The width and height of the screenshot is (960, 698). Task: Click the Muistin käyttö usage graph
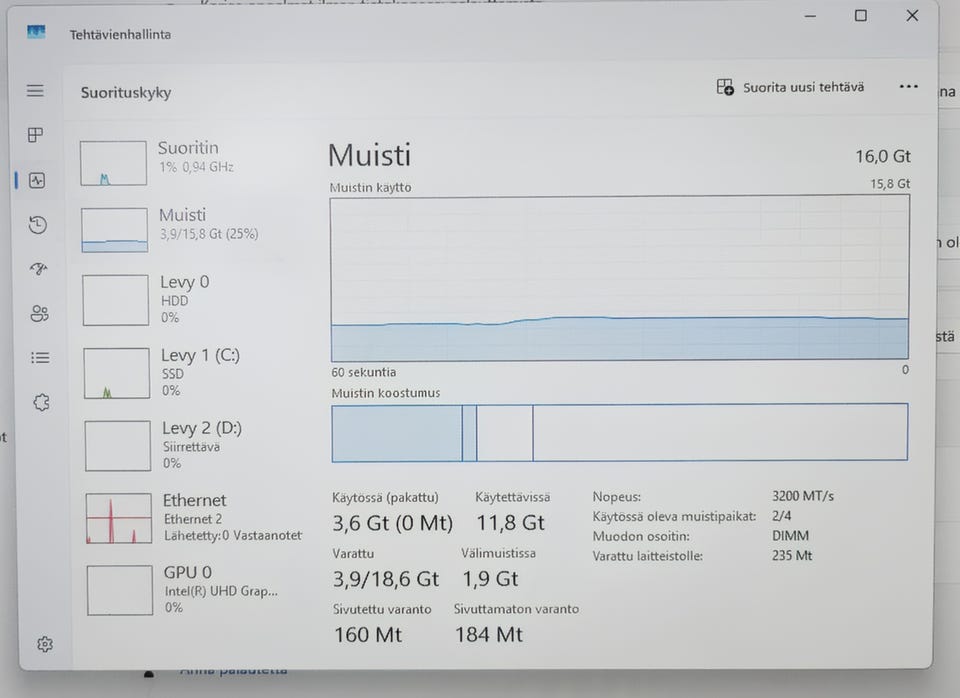[620, 279]
